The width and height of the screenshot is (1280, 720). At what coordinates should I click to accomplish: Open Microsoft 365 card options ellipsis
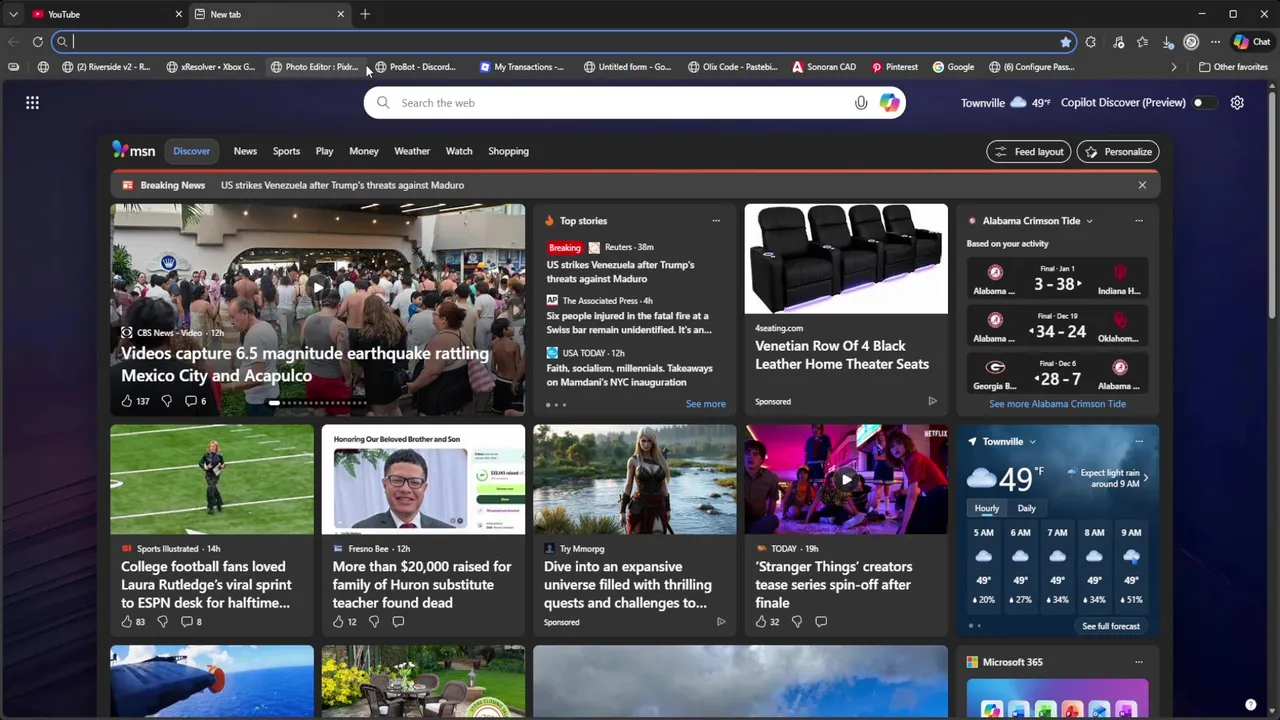click(x=1139, y=662)
